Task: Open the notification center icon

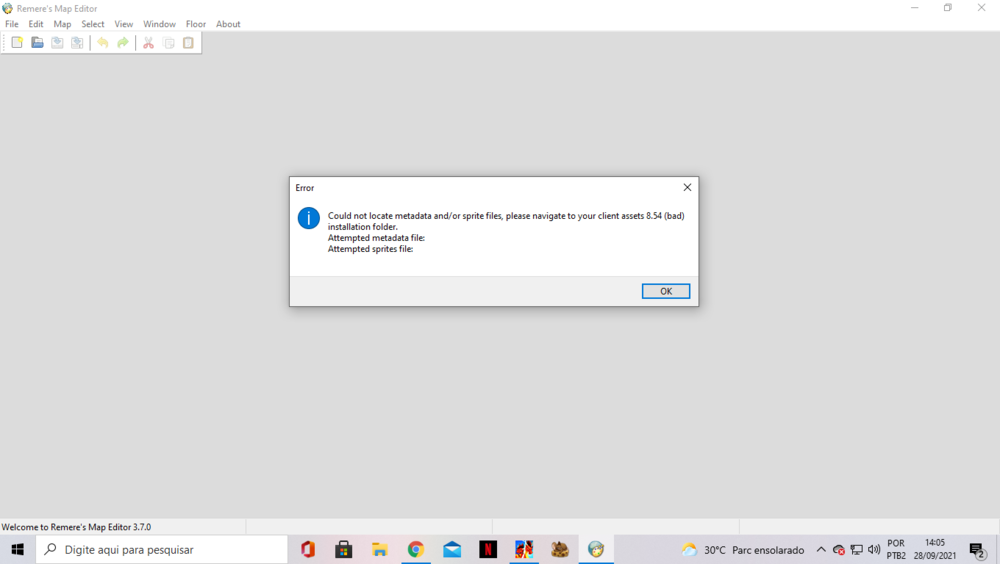Action: tap(977, 549)
